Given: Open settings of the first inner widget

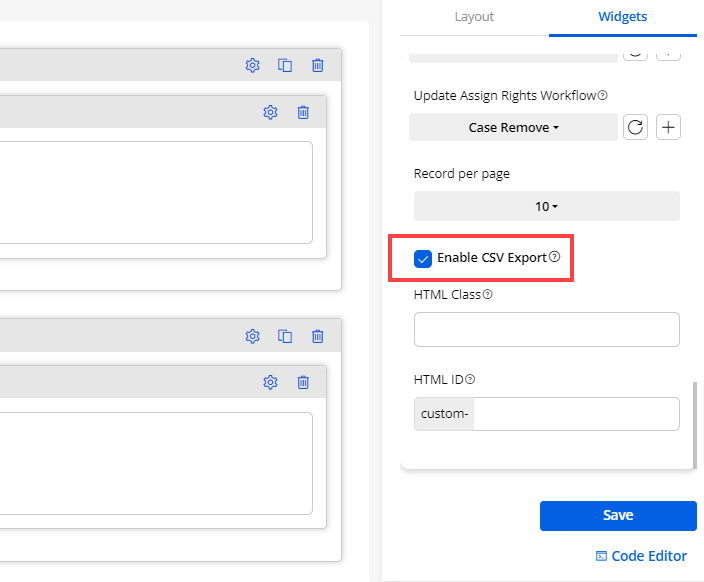Looking at the screenshot, I should (270, 112).
